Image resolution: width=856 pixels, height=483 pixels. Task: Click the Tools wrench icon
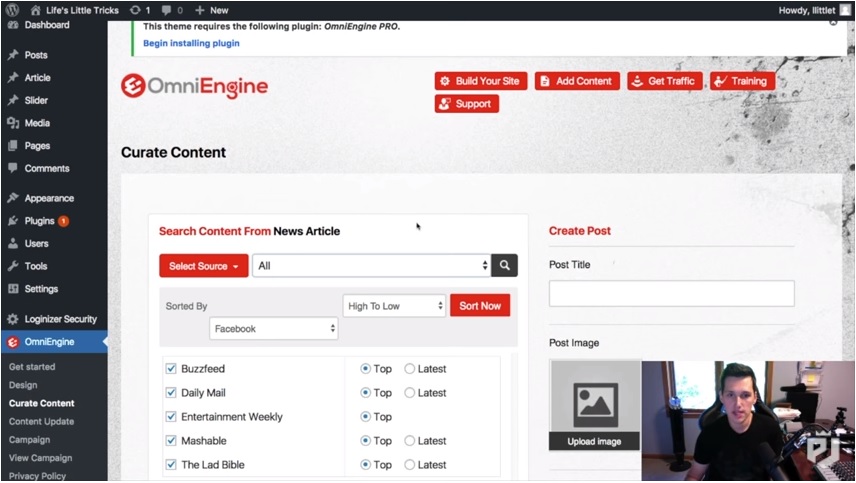(13, 266)
